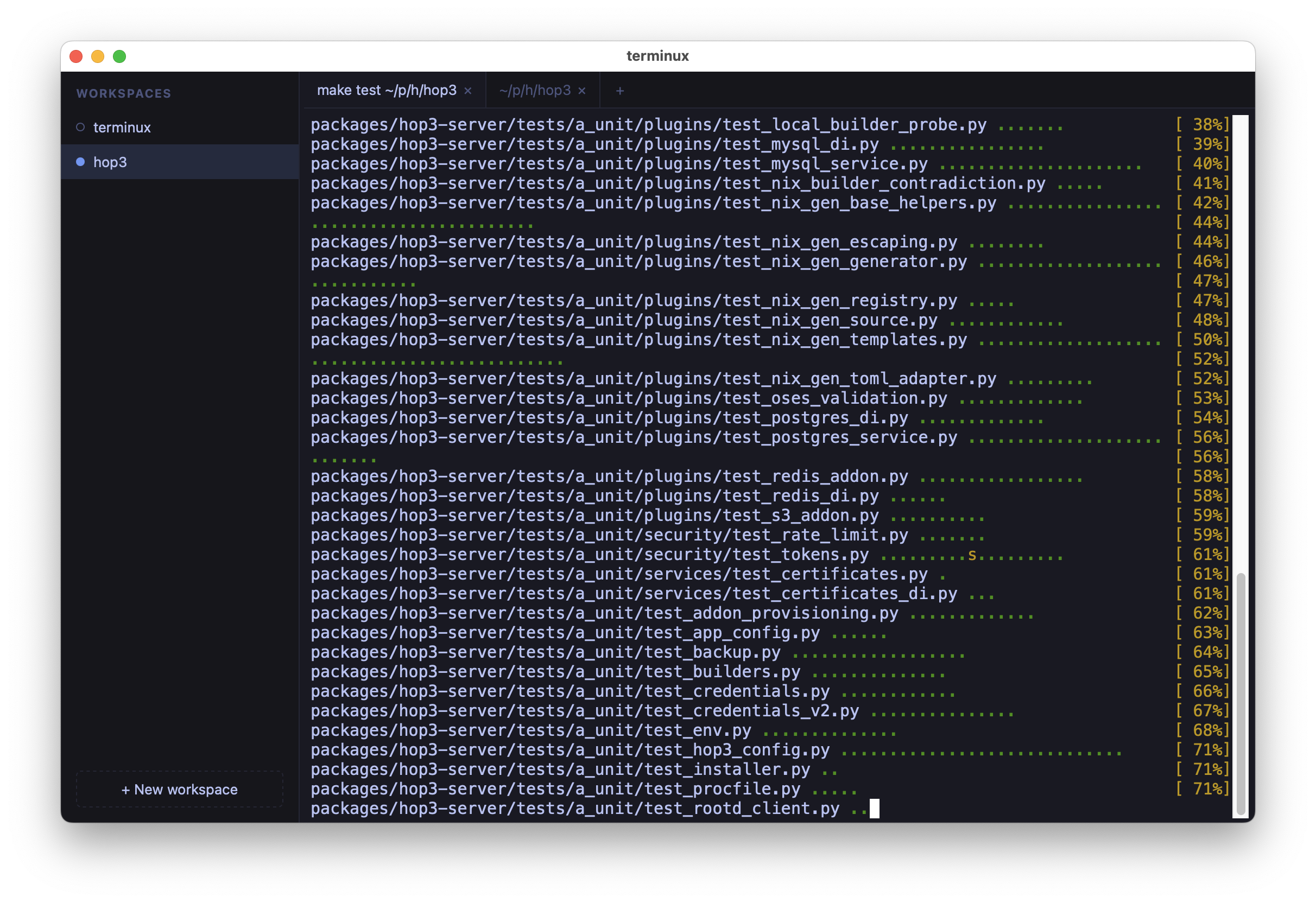The image size is (1316, 903).
Task: Click the test_credentials_v2.py line
Action: pos(770,710)
